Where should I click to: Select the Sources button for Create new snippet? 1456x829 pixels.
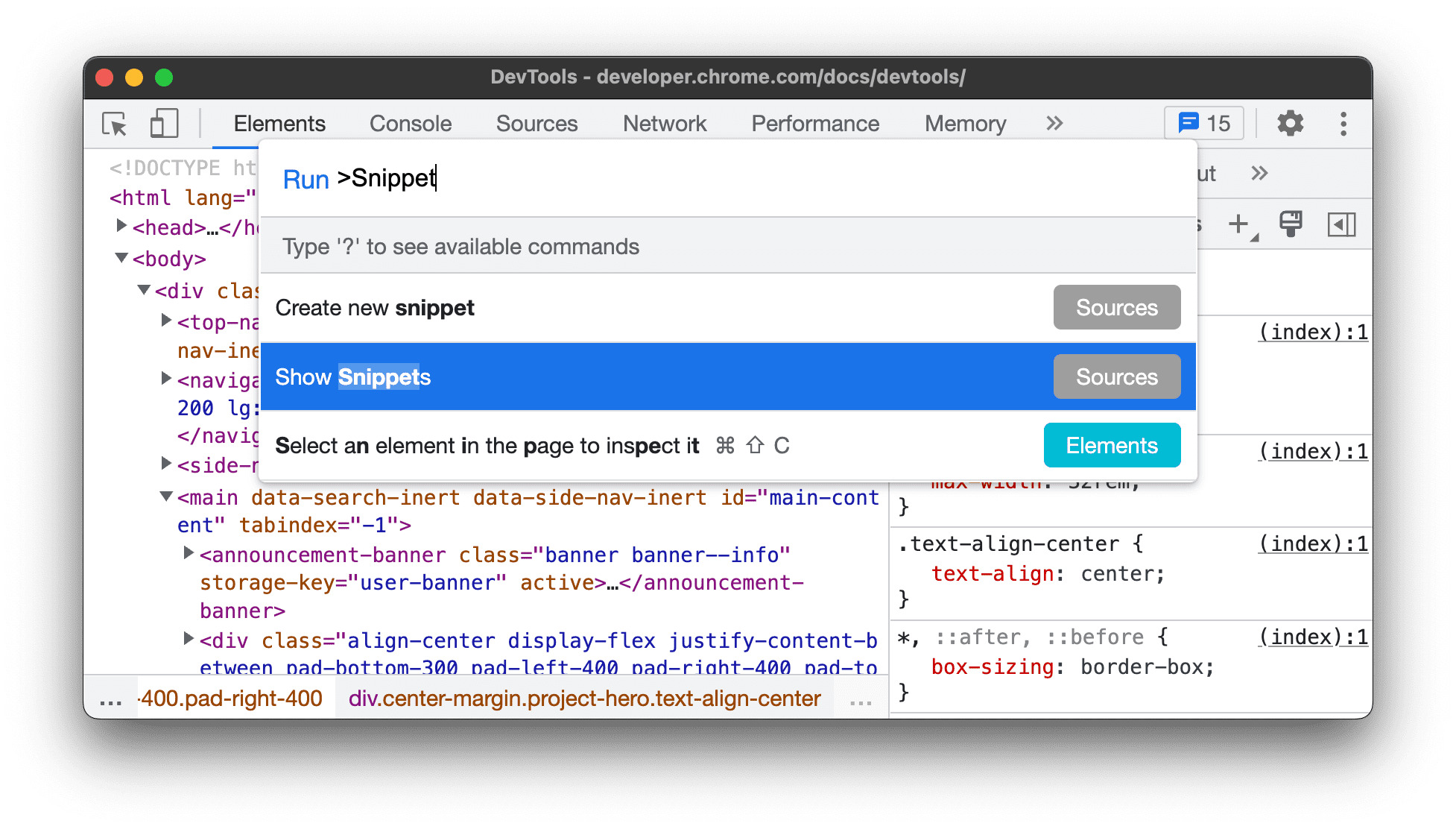point(1116,307)
